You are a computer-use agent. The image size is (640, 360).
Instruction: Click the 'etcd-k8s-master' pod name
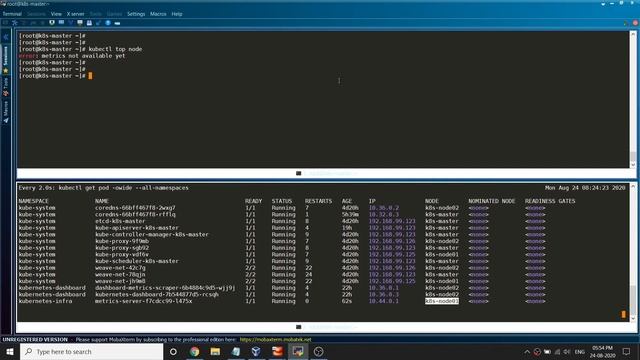(120, 221)
